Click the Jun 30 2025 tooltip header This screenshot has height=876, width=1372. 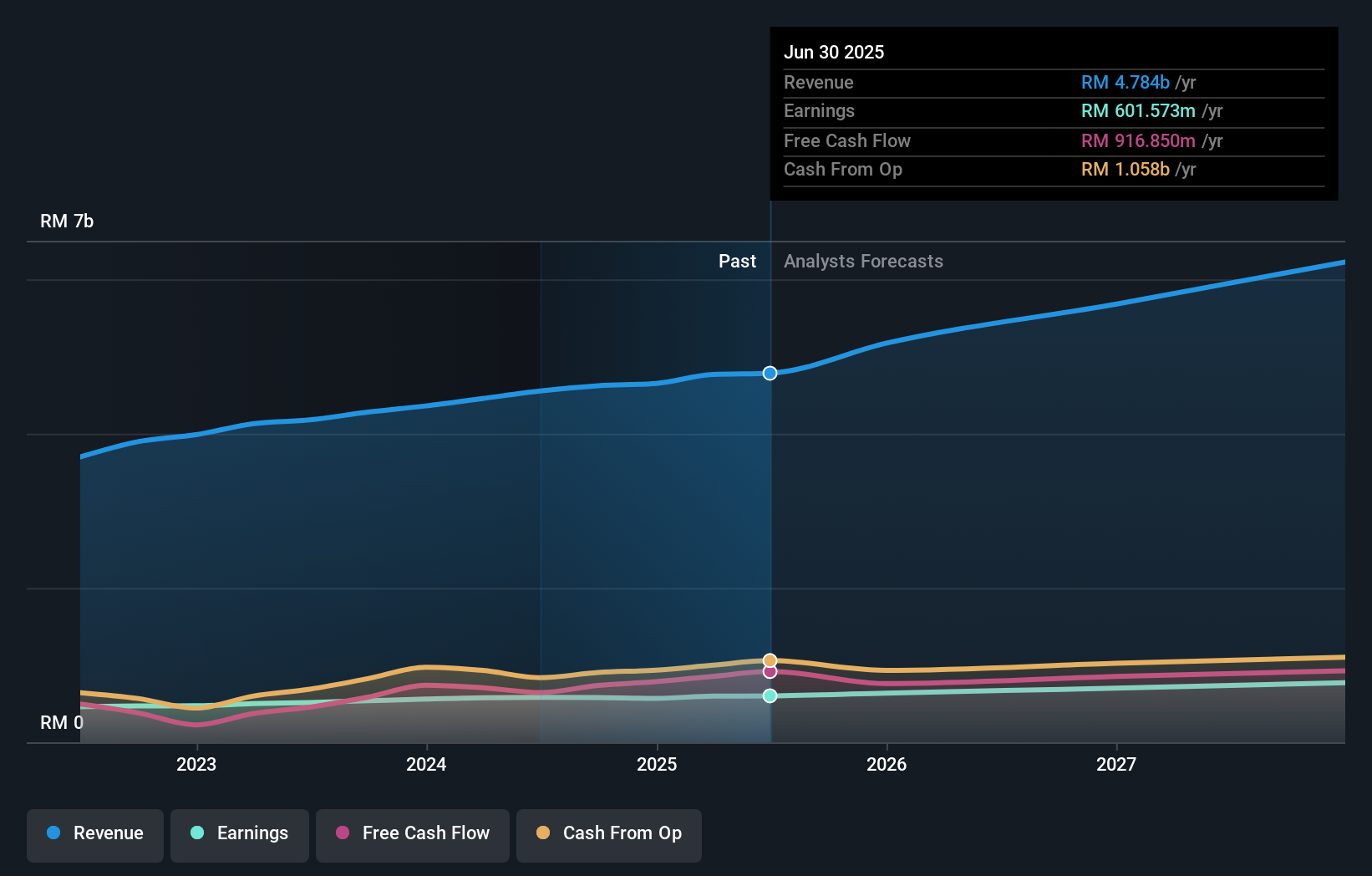[834, 52]
